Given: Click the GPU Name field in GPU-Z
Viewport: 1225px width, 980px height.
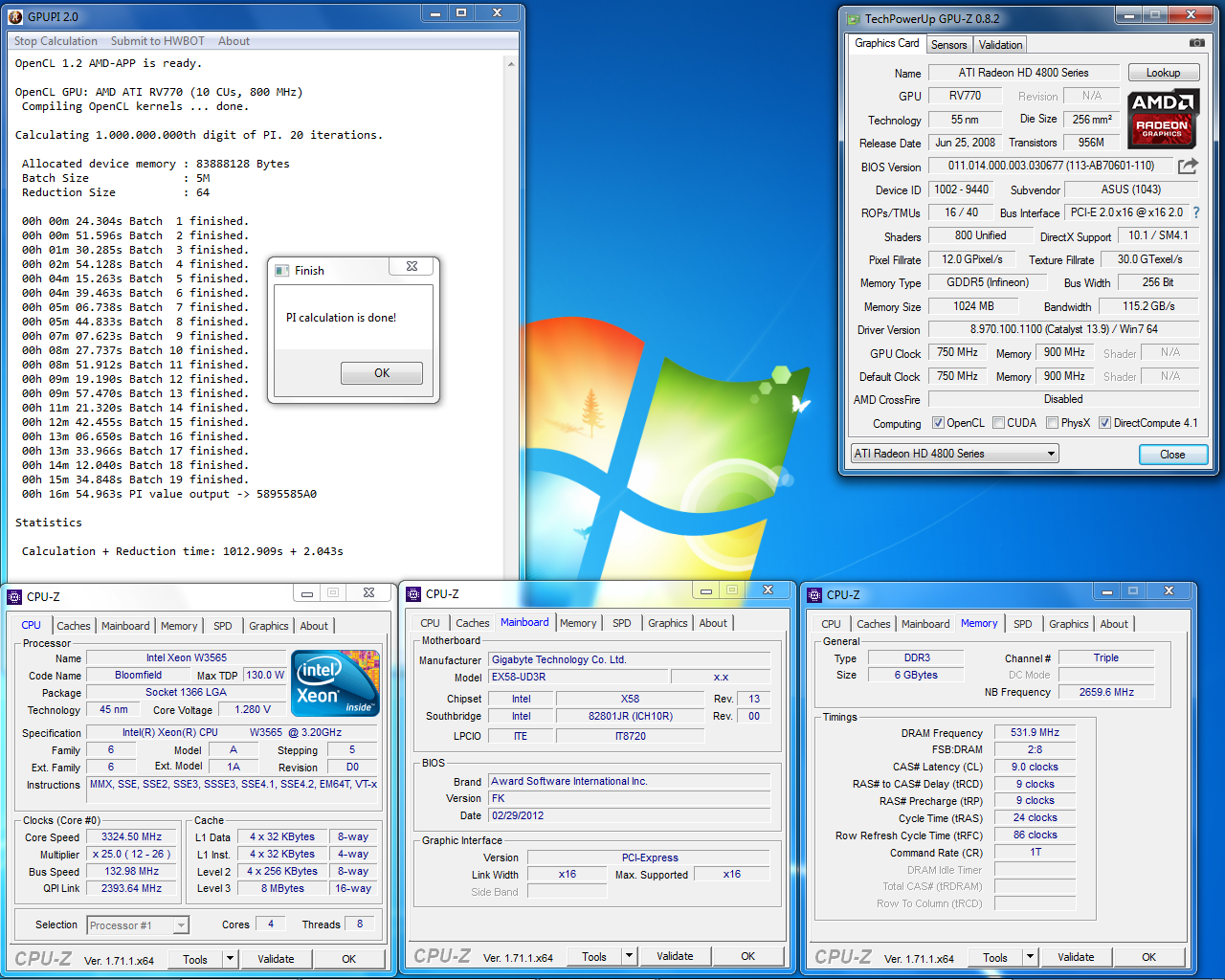Looking at the screenshot, I should pyautogui.click(x=1023, y=73).
